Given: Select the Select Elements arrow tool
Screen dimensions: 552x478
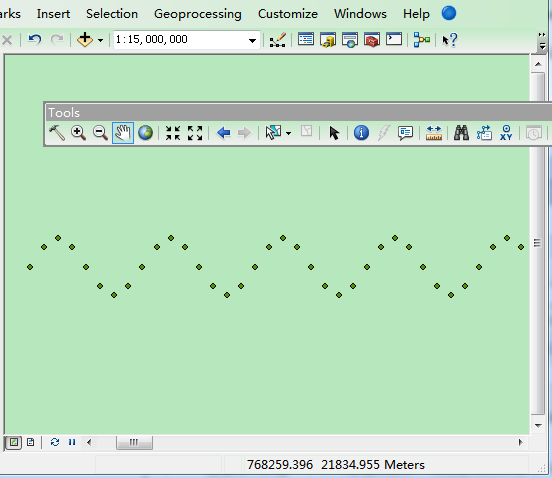Looking at the screenshot, I should coord(334,133).
